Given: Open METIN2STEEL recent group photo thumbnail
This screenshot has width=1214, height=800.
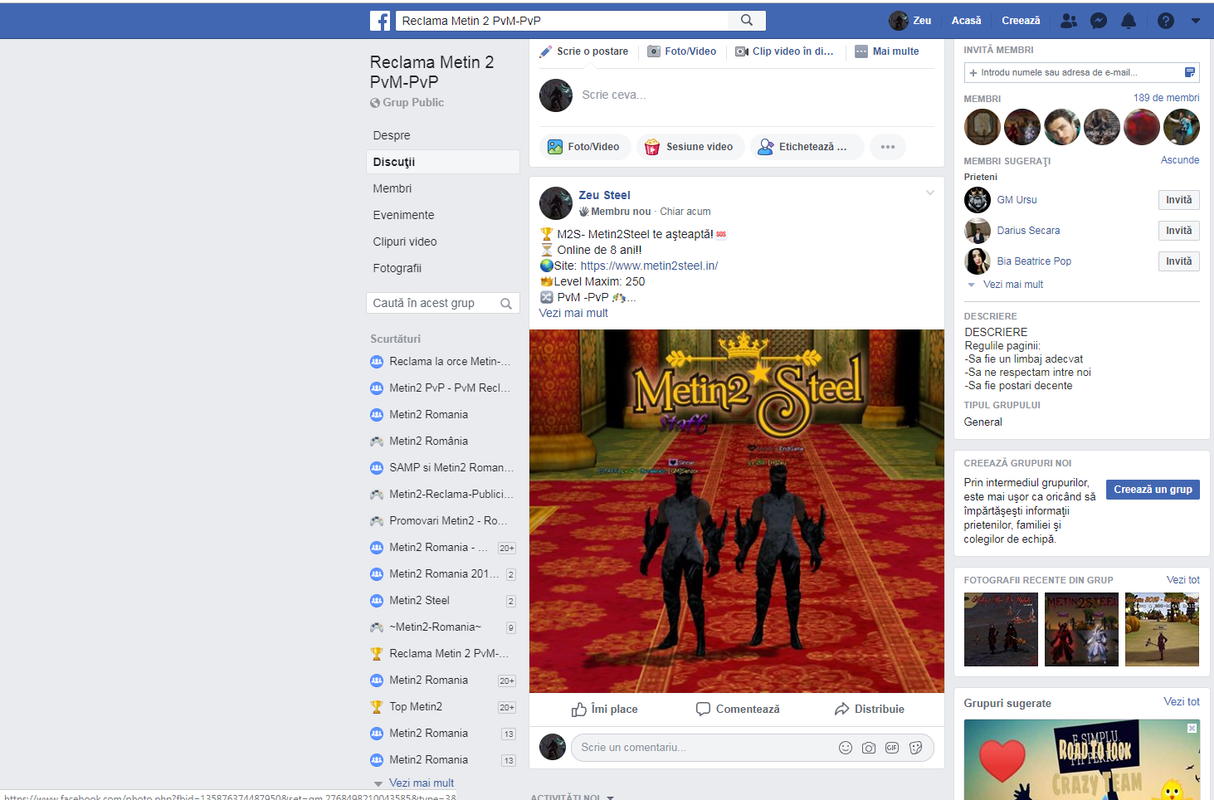Looking at the screenshot, I should (1081, 629).
